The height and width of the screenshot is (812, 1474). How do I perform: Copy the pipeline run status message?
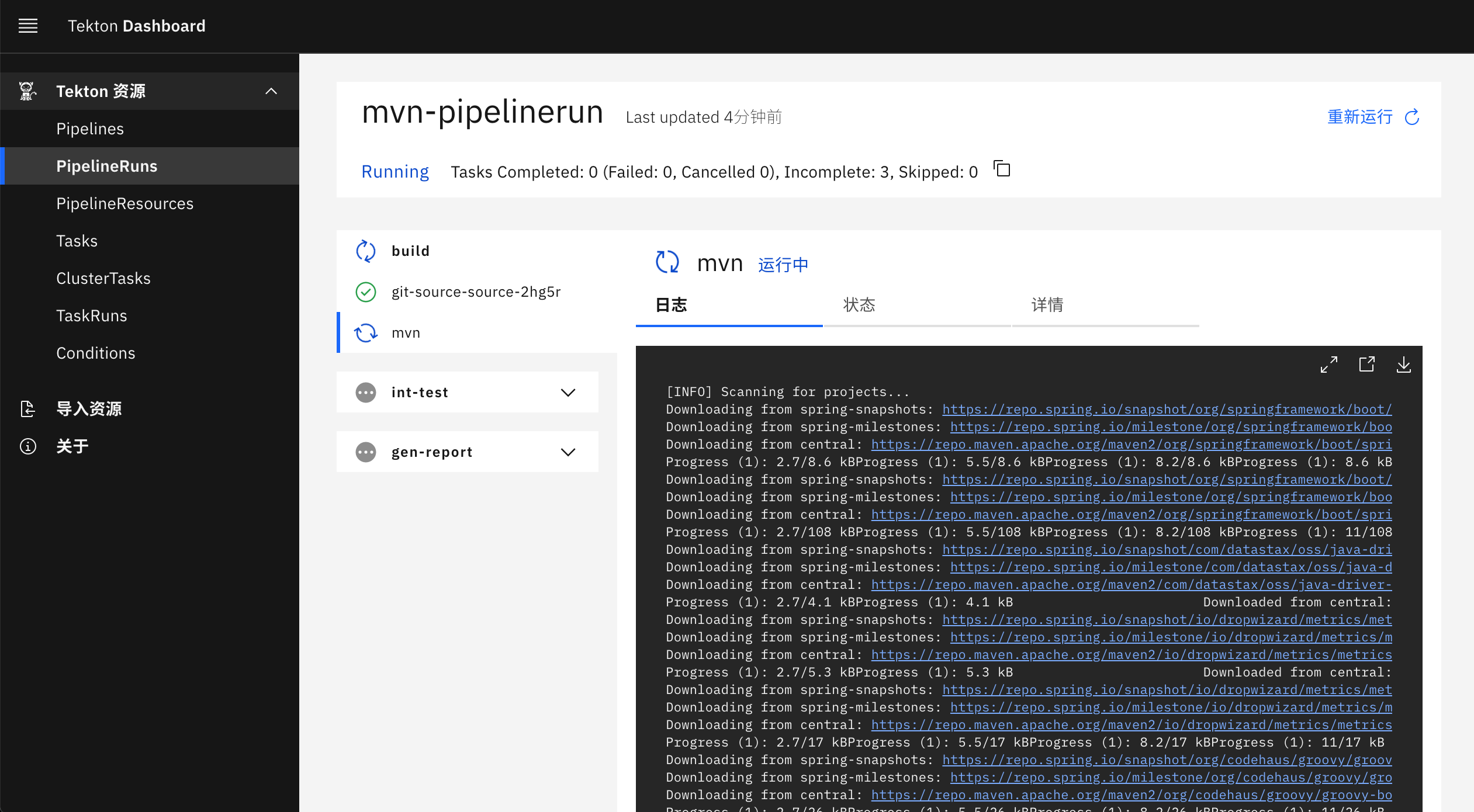tap(1002, 169)
